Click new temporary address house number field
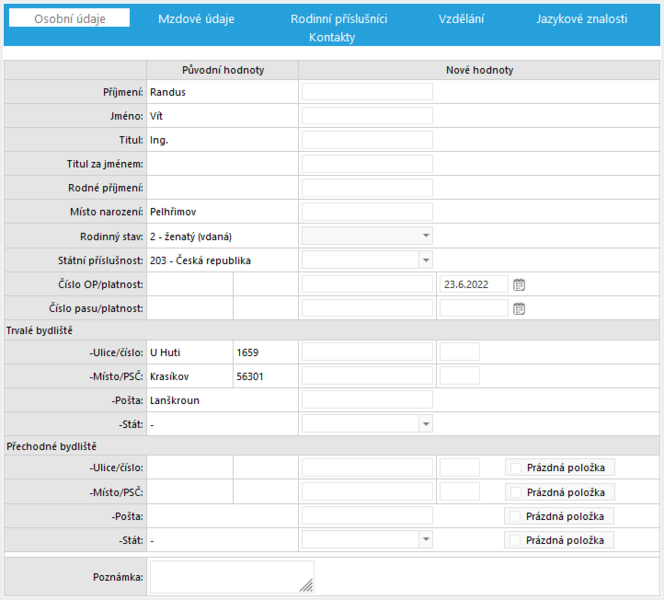The width and height of the screenshot is (664, 600). (459, 467)
